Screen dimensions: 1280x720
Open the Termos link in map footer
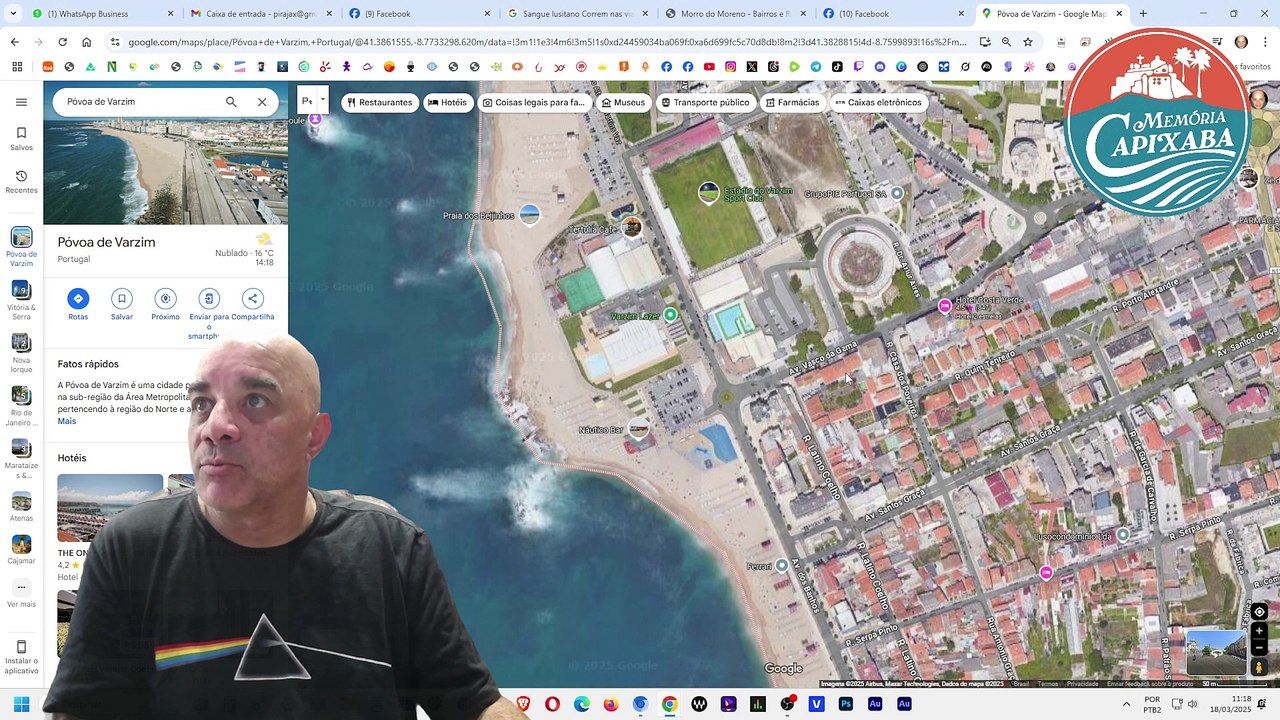(x=1048, y=684)
